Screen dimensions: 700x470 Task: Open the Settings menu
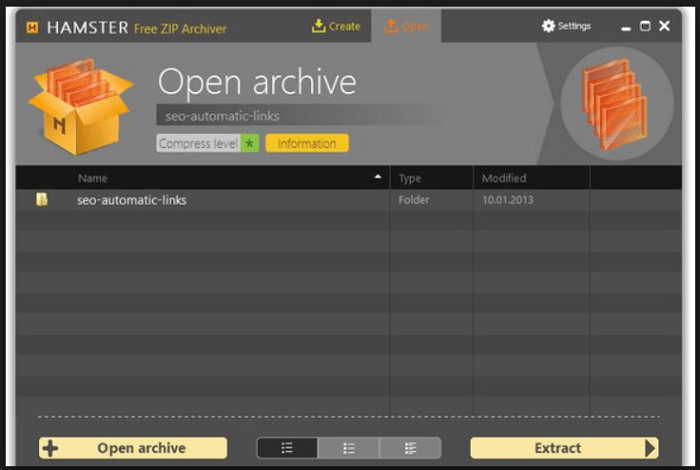click(x=566, y=26)
